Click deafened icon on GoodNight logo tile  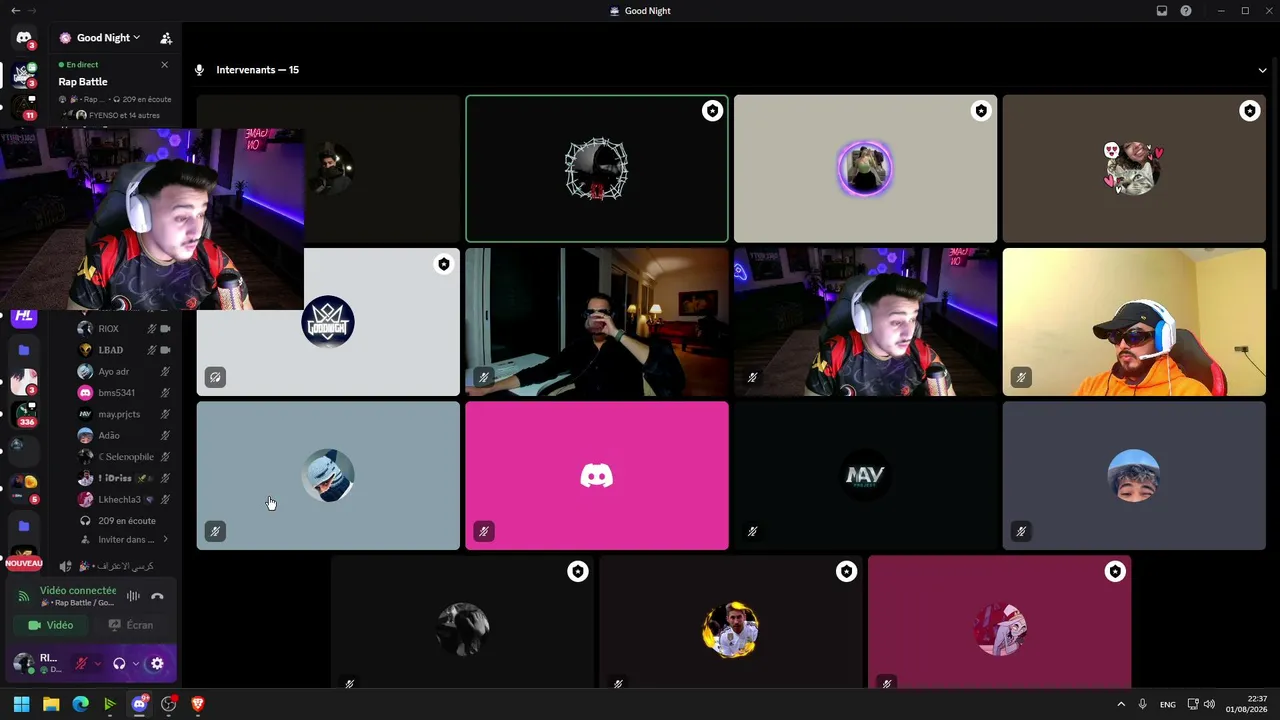215,378
